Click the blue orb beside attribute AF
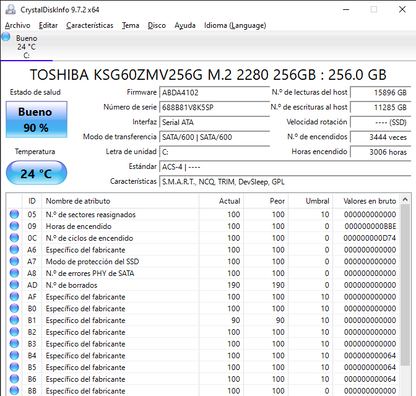This screenshot has width=416, height=396. tap(14, 297)
